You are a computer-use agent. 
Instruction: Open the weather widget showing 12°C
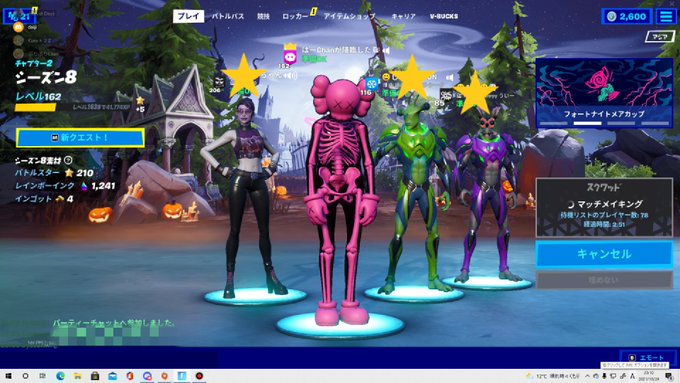click(552, 376)
